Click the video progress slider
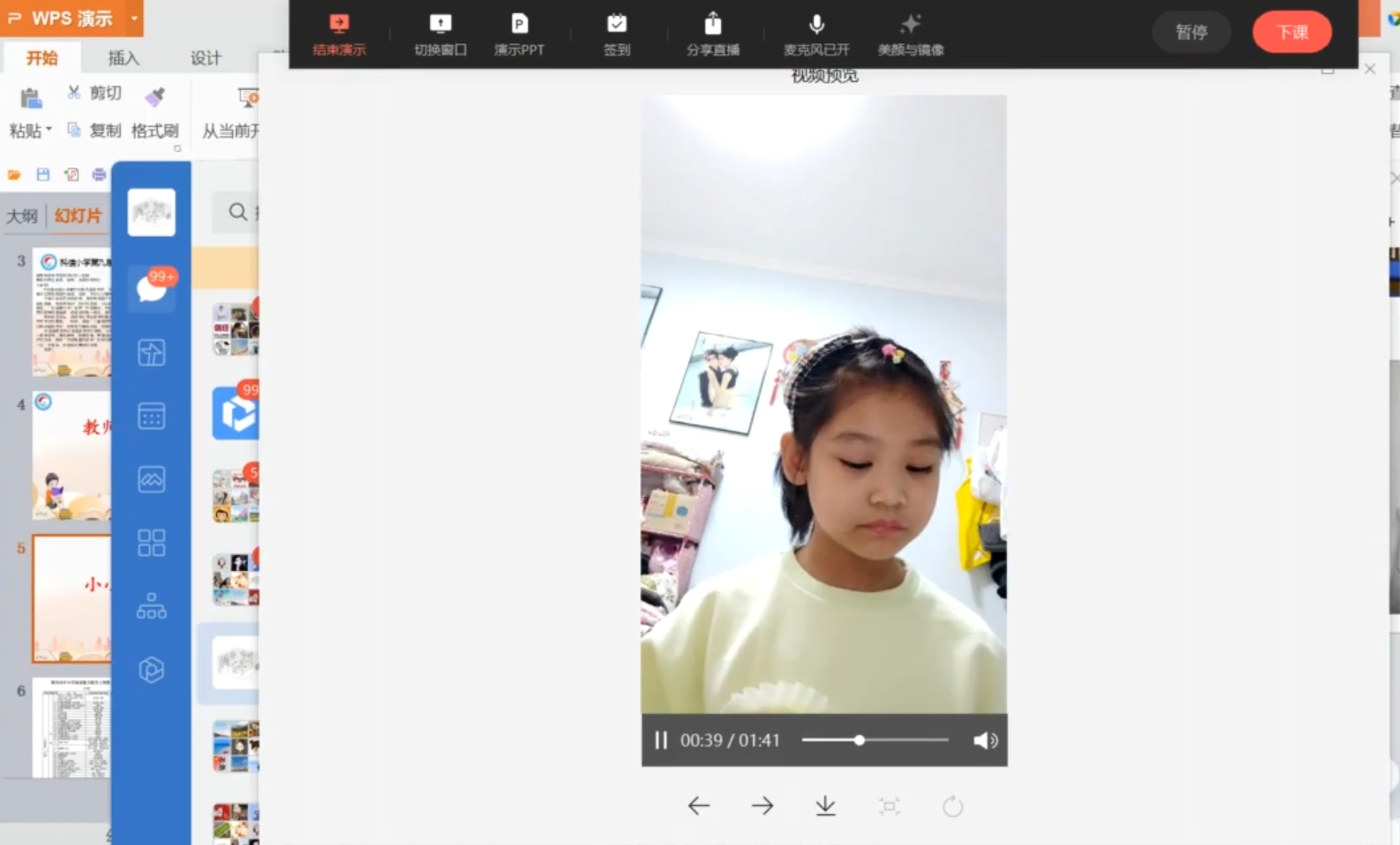 875,740
